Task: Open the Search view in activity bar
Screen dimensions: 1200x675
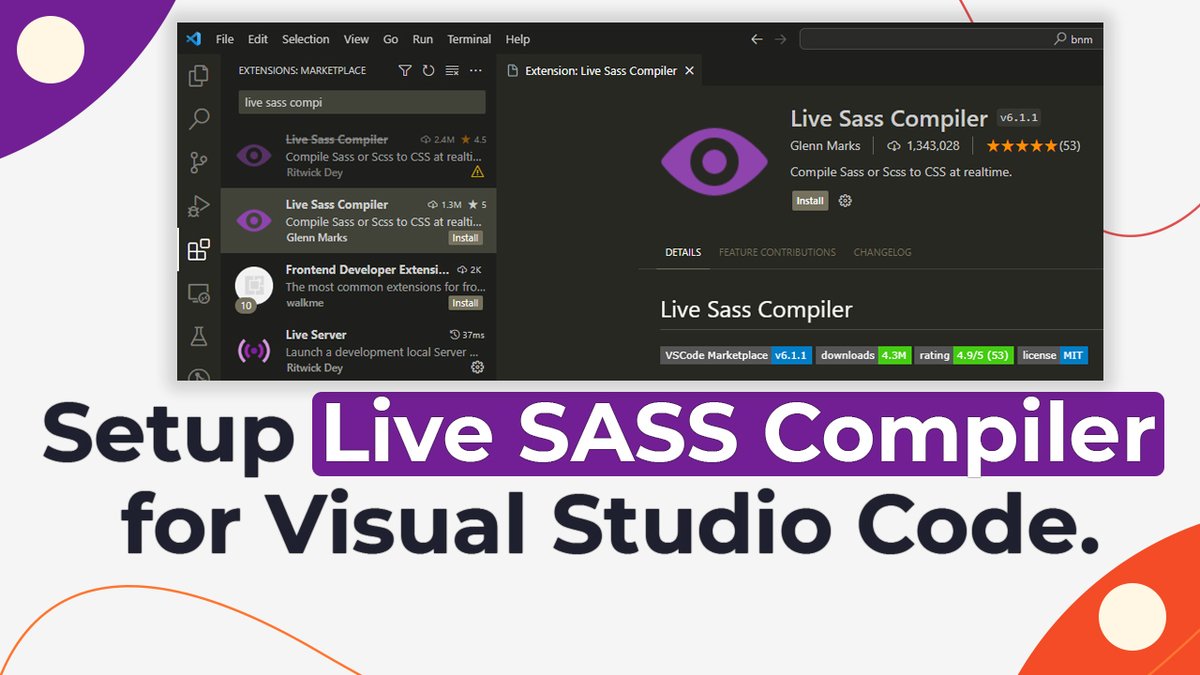Action: (x=199, y=119)
